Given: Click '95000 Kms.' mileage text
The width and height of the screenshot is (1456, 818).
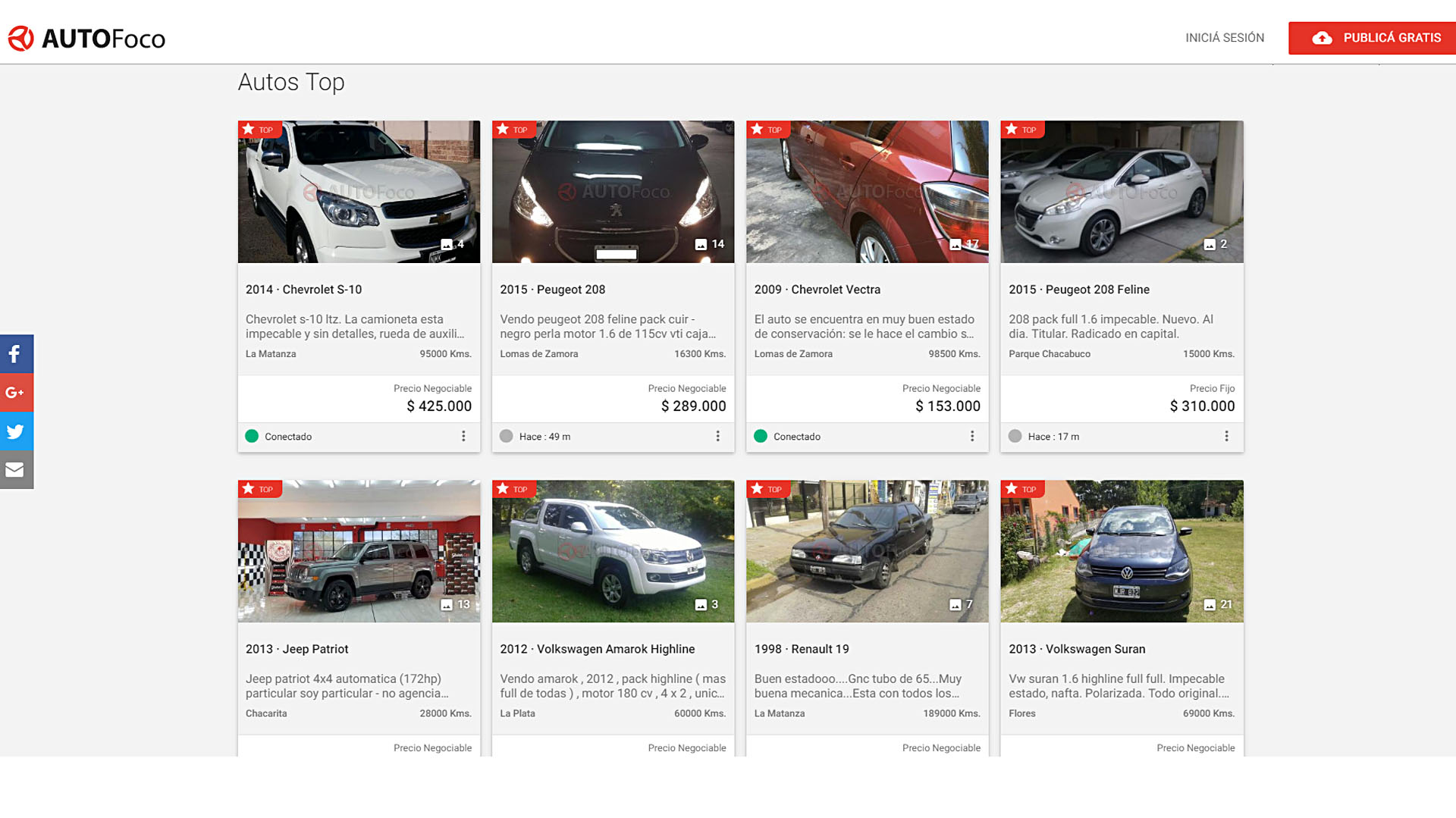Looking at the screenshot, I should (x=446, y=354).
